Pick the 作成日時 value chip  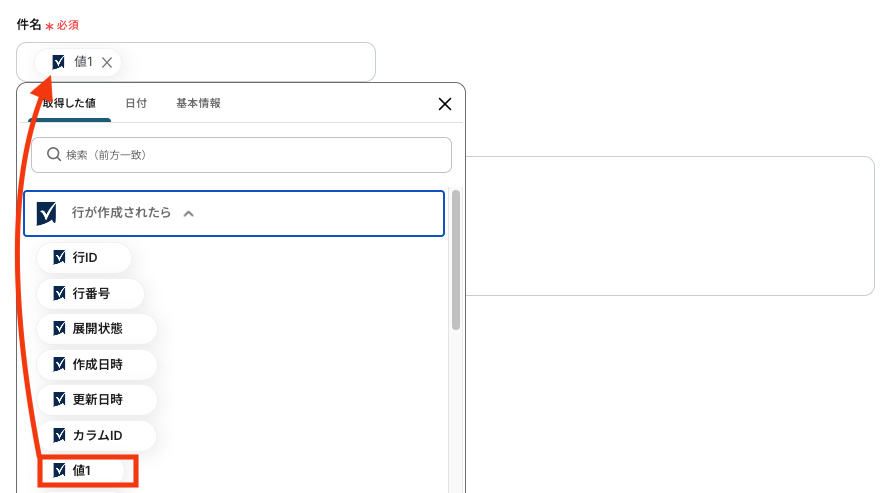click(96, 364)
